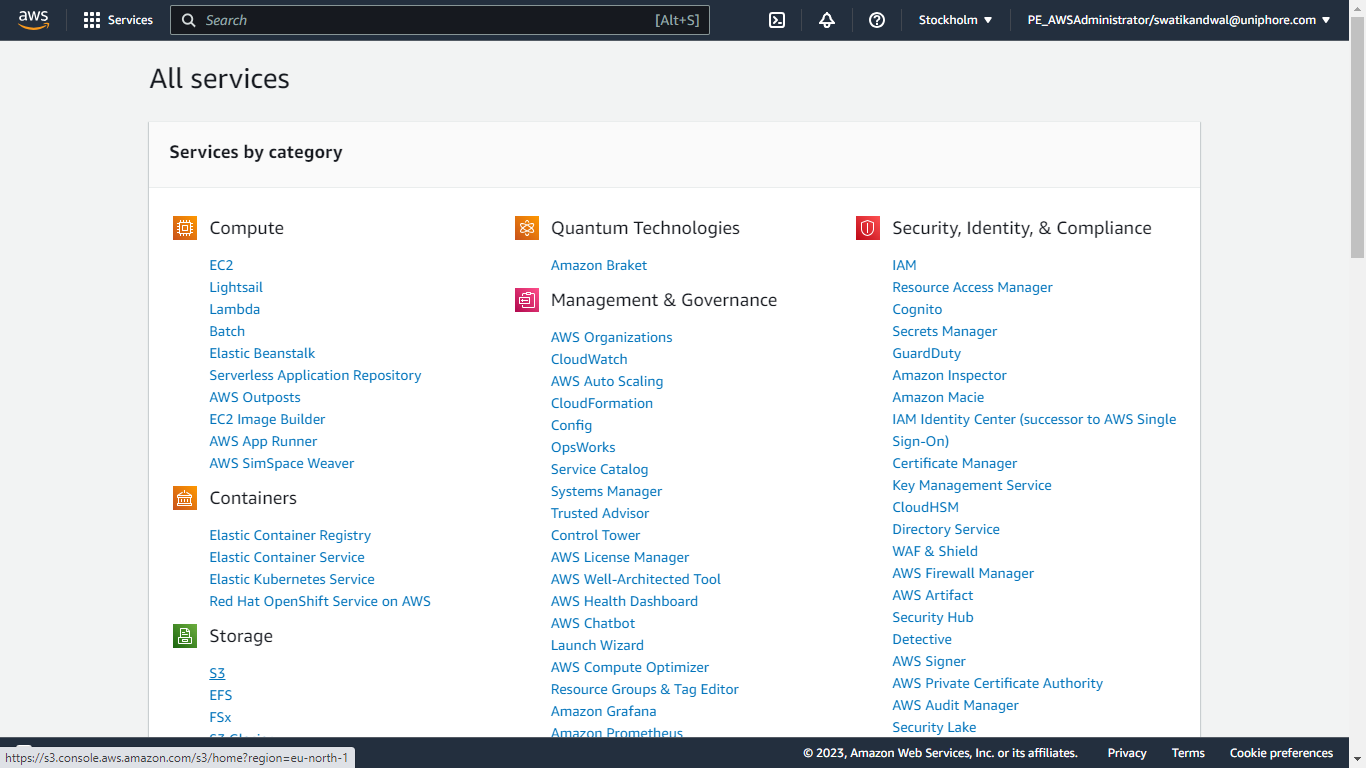The height and width of the screenshot is (768, 1366).
Task: Open Elastic Kubernetes Service link
Action: pyautogui.click(x=292, y=579)
